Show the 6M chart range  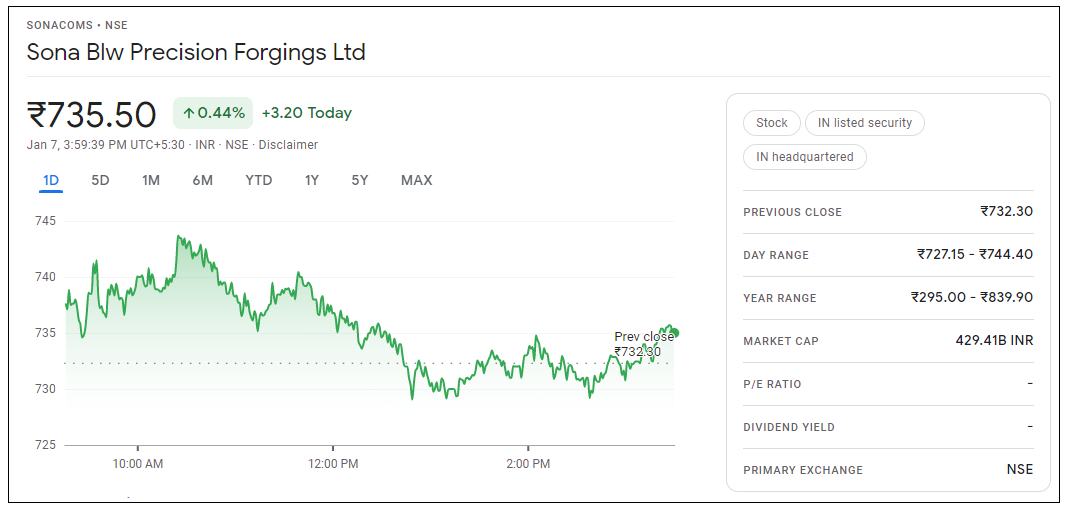click(202, 180)
